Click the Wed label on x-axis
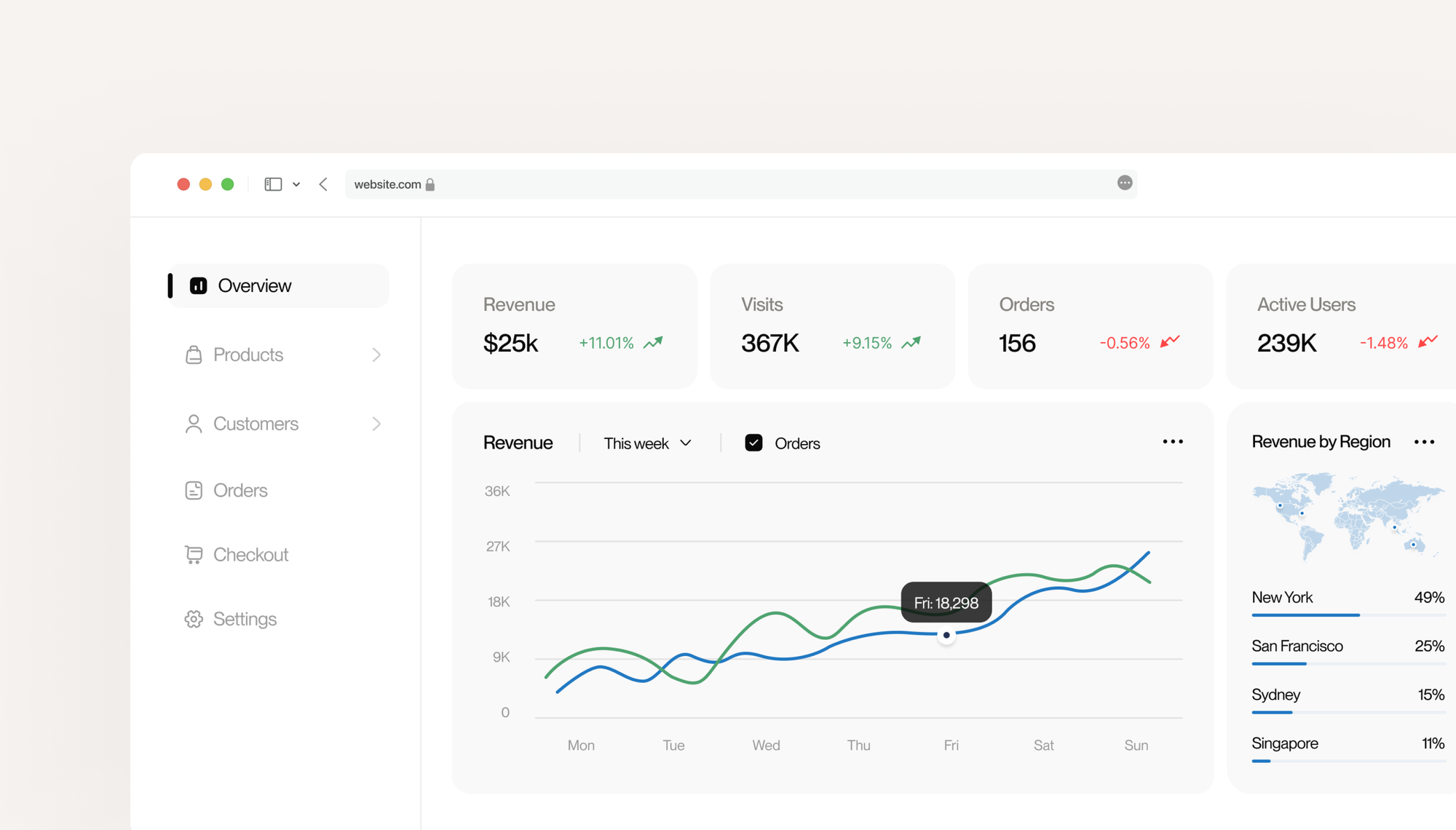This screenshot has width=1456, height=830. coord(766,746)
